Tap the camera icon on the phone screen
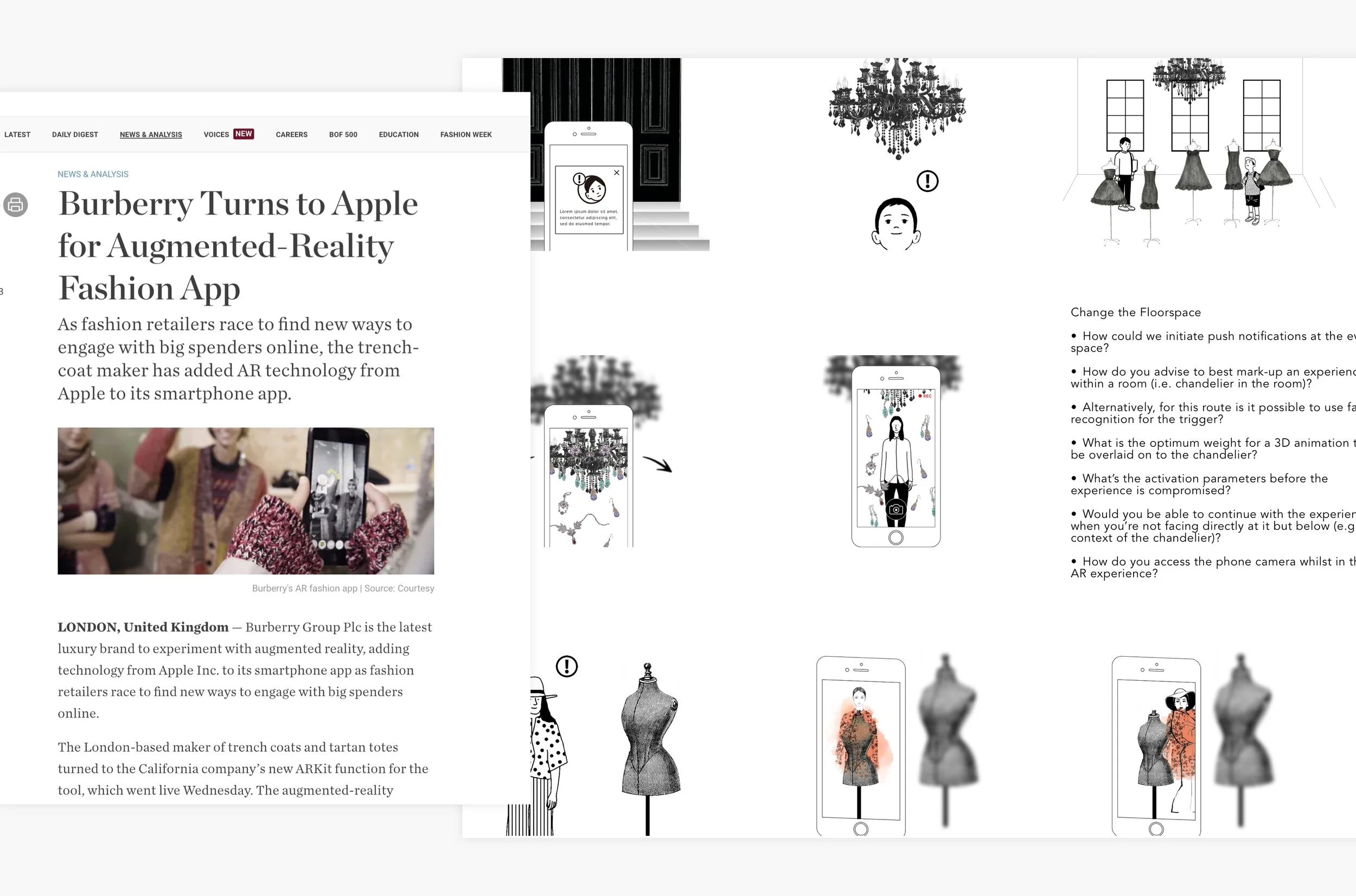This screenshot has height=896, width=1356. [896, 509]
